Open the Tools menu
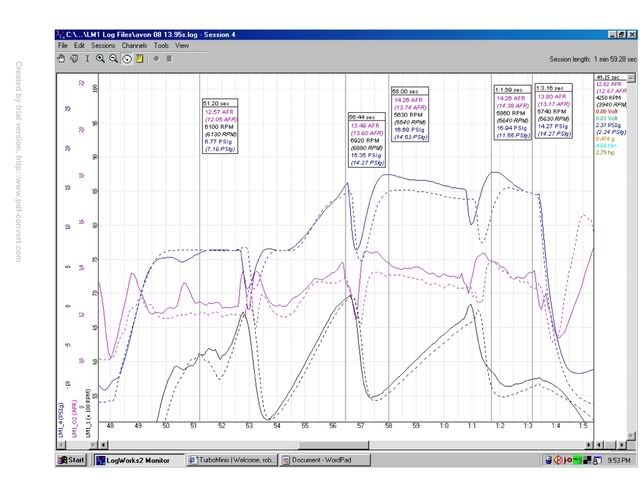 pyautogui.click(x=161, y=46)
